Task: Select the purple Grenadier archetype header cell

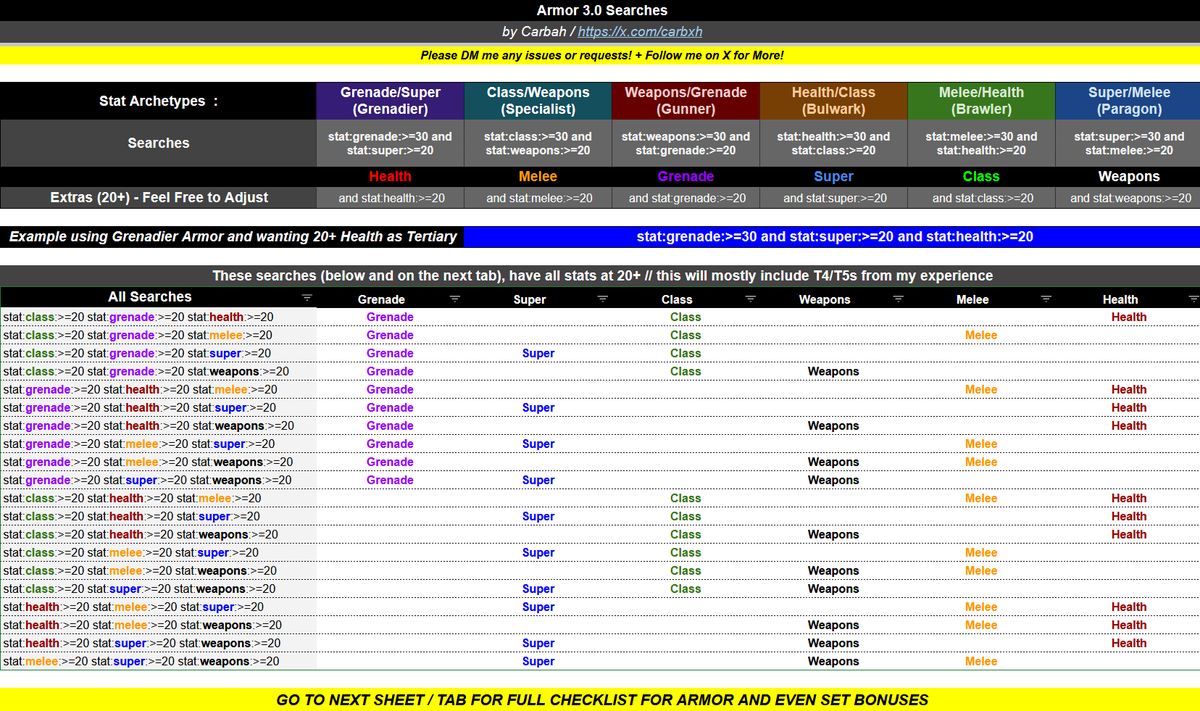Action: click(390, 100)
